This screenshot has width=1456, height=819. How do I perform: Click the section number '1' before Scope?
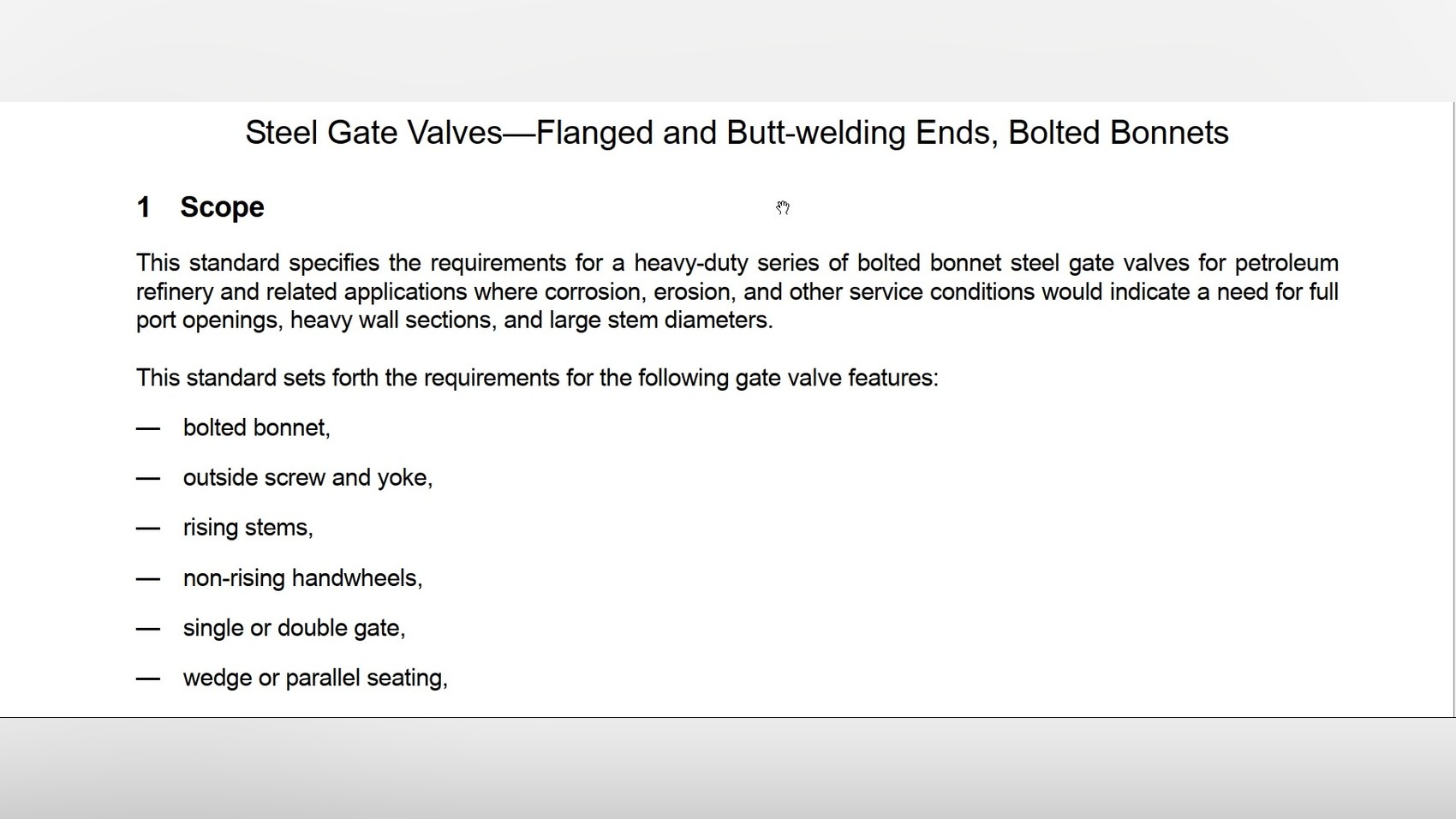(144, 207)
